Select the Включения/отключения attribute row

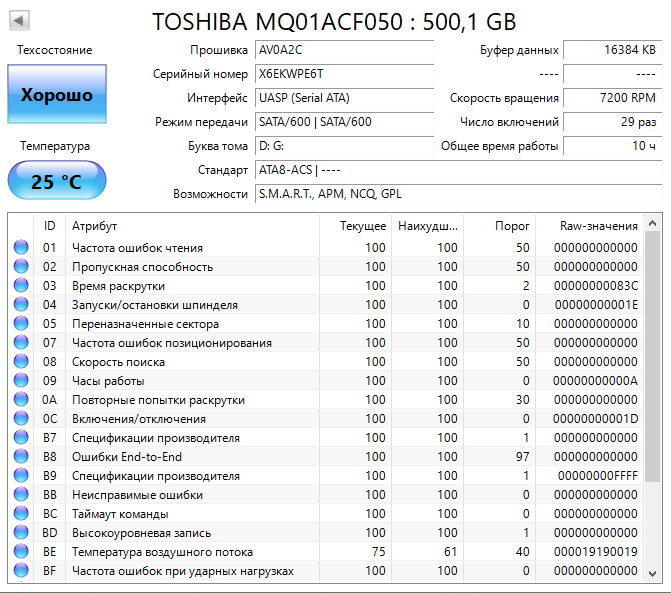click(326, 418)
